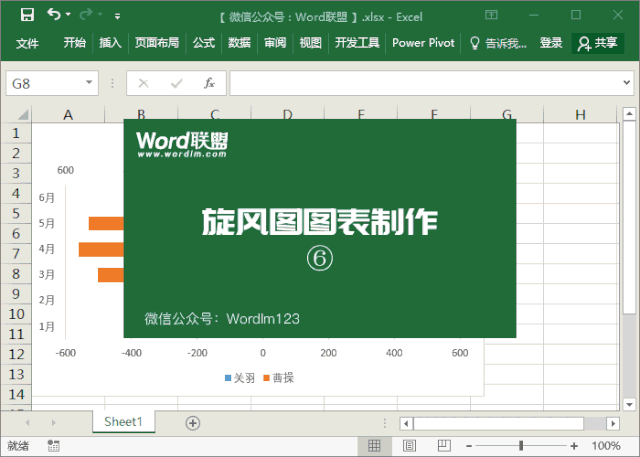The height and width of the screenshot is (457, 640).
Task: Switch to Page Break Preview icon
Action: pos(444,446)
